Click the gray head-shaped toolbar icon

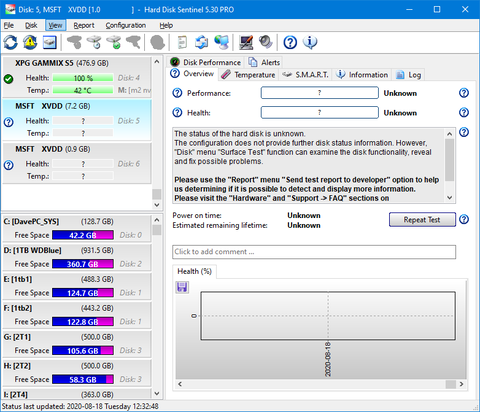[157, 42]
